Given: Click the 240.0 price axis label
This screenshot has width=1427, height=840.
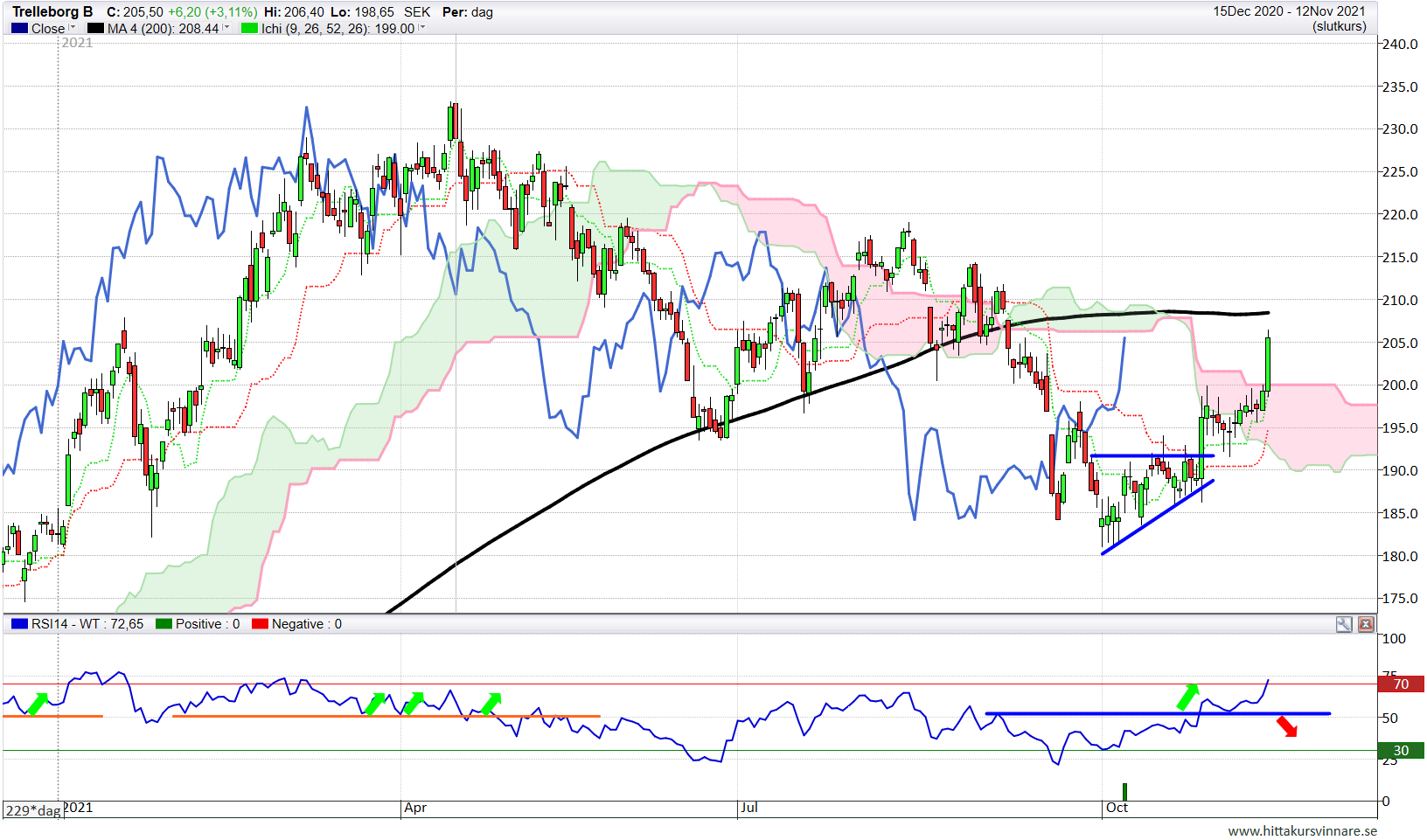Looking at the screenshot, I should [x=1400, y=45].
